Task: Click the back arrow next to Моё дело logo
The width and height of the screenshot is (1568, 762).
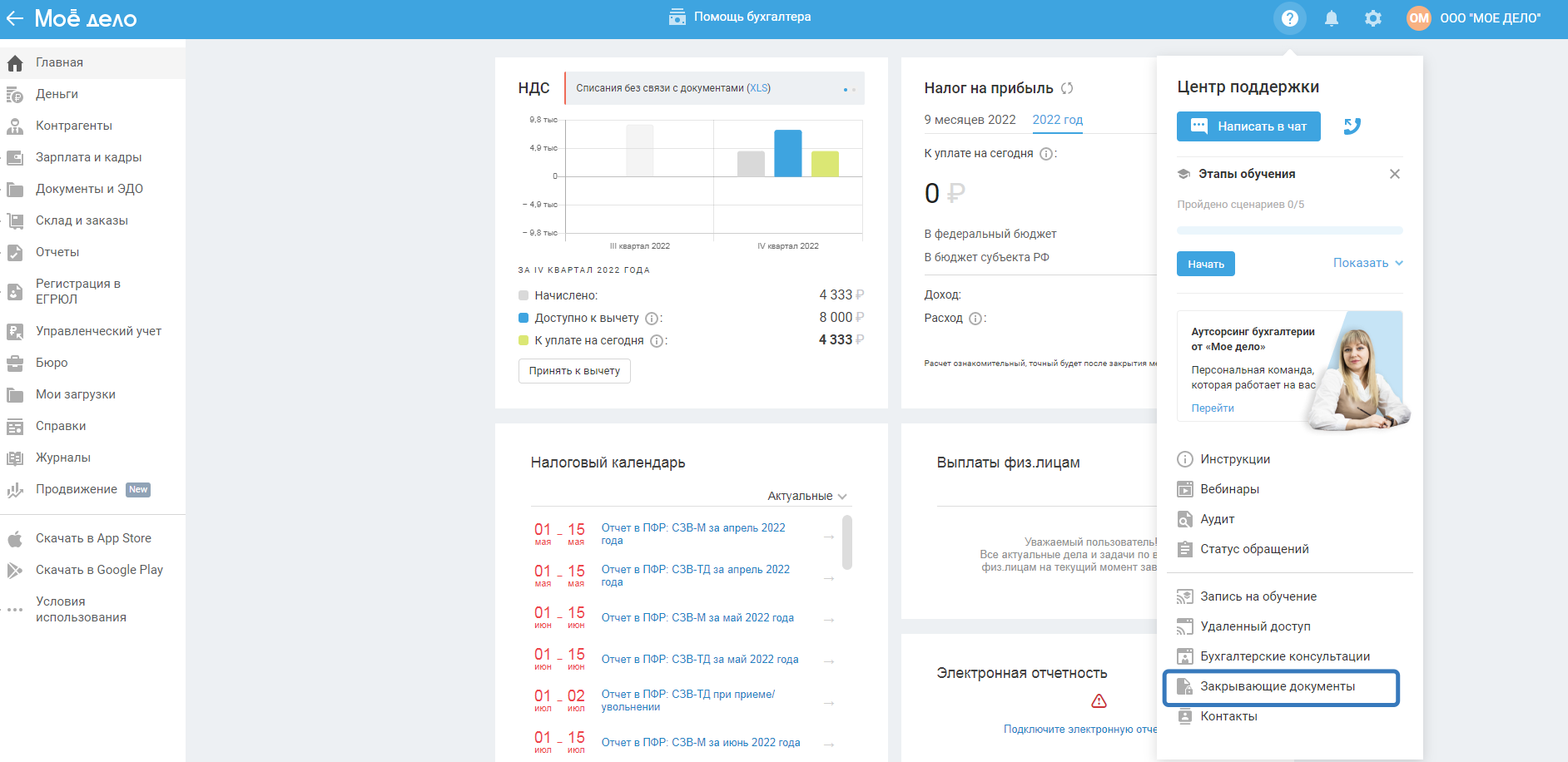Action: [x=15, y=17]
